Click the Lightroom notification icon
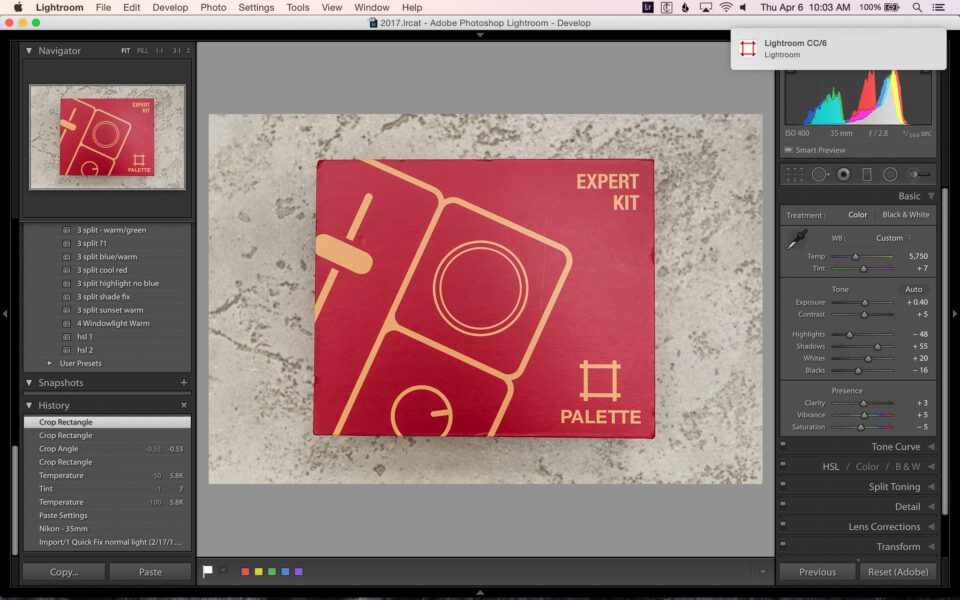The height and width of the screenshot is (600, 960). coord(748,48)
